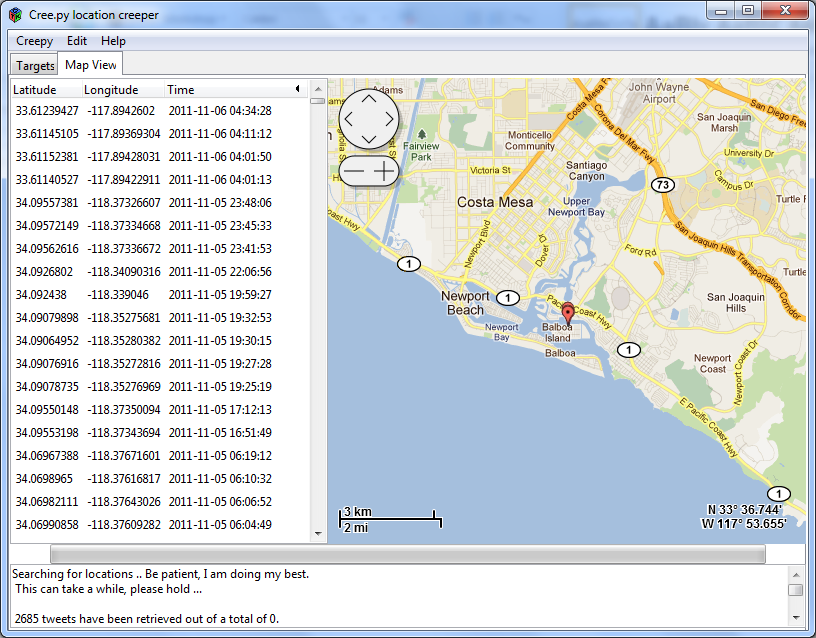
Task: Pan the map up with the up arrow
Action: coord(369,99)
